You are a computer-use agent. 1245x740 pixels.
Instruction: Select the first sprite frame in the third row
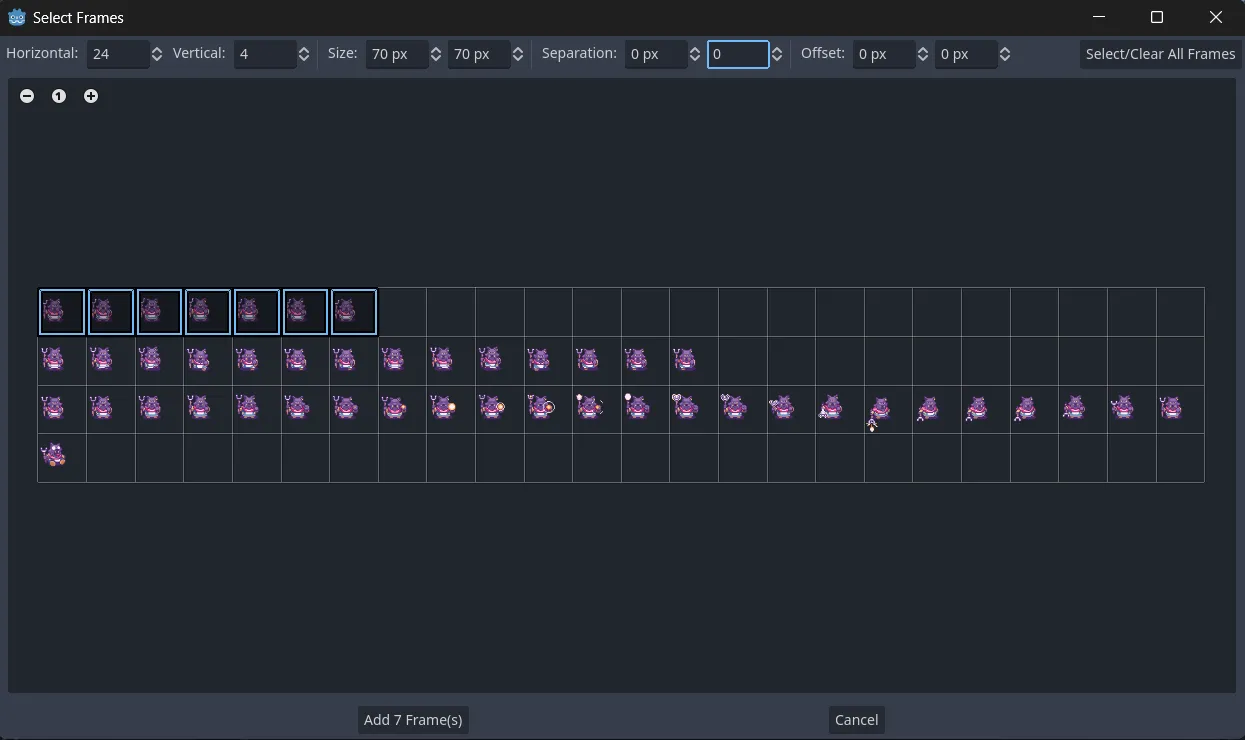(62, 409)
